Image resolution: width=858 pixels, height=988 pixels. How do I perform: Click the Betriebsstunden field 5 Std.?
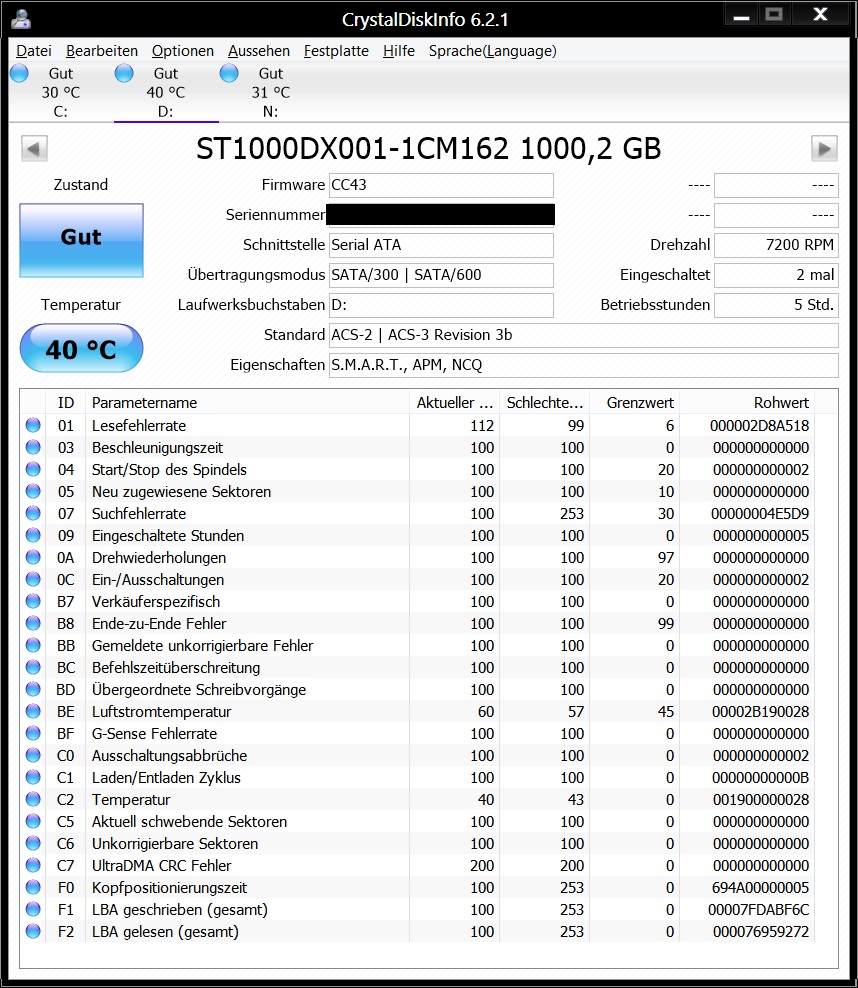point(776,305)
